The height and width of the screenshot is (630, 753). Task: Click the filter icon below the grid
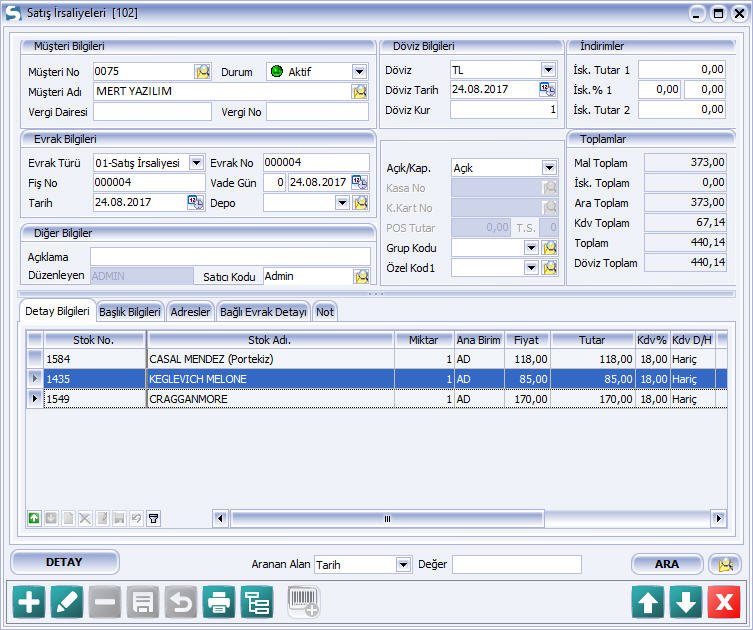(x=153, y=518)
